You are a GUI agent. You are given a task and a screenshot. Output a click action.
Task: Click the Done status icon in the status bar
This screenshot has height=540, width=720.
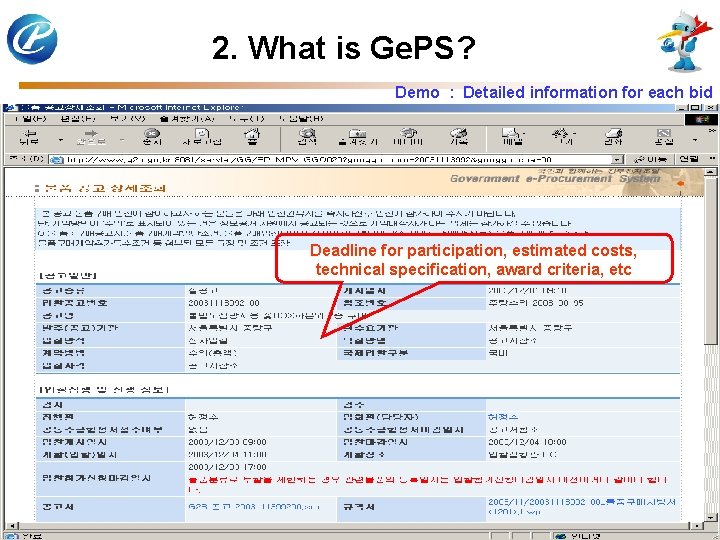coord(11,536)
